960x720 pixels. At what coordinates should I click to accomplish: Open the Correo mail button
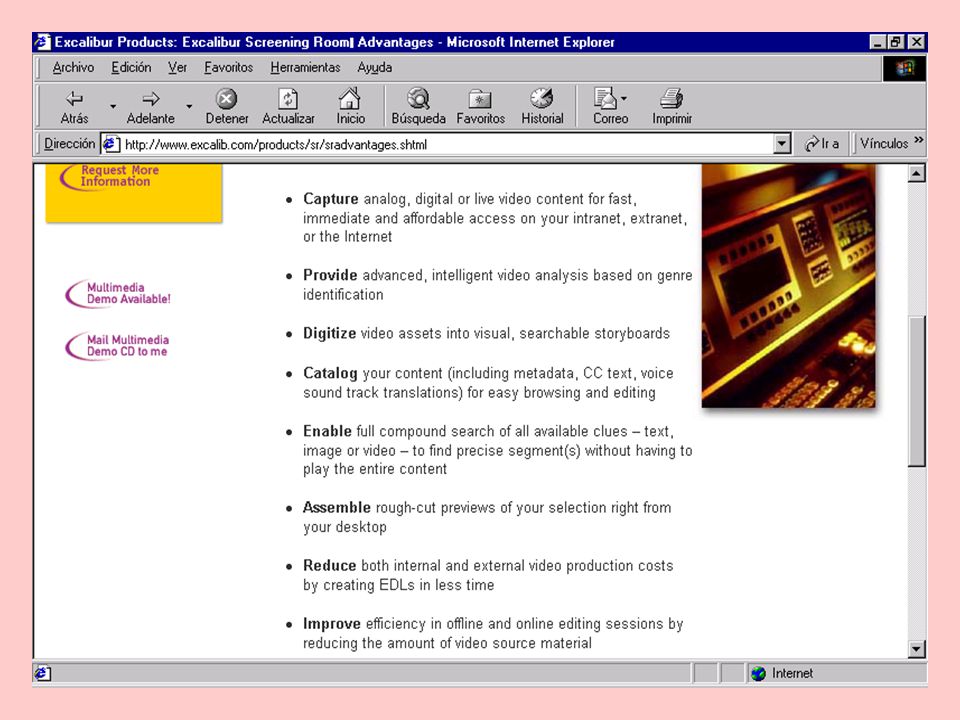610,107
